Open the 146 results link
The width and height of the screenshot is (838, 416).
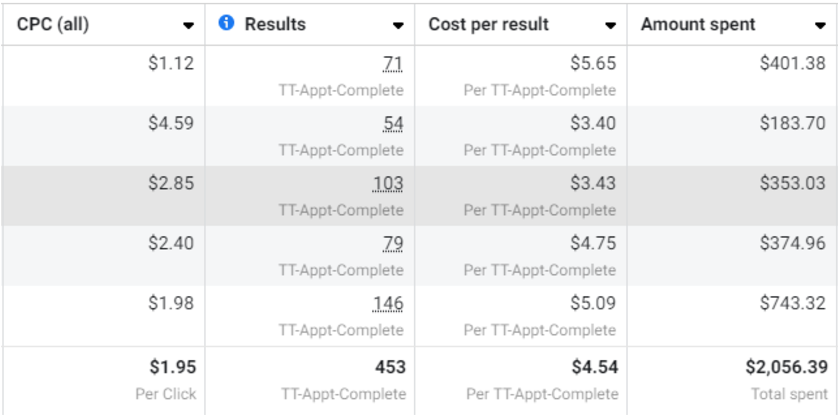pos(388,304)
